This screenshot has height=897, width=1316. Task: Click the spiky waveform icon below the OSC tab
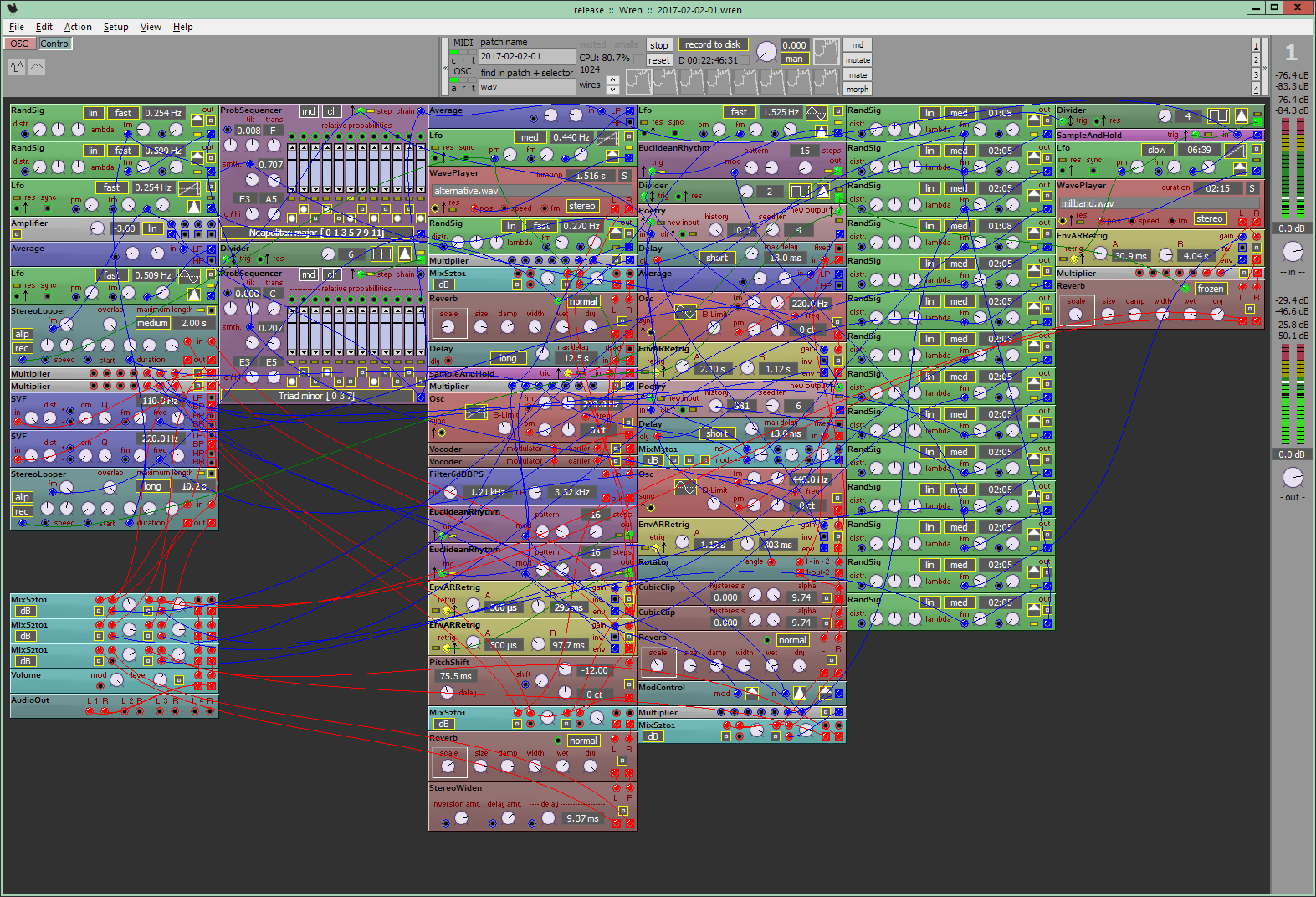(x=17, y=67)
